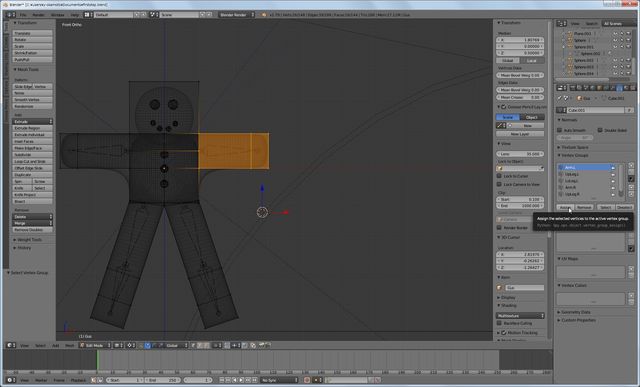Viewport: 640px width, 387px height.
Task: Open the File menu
Action: (23, 15)
